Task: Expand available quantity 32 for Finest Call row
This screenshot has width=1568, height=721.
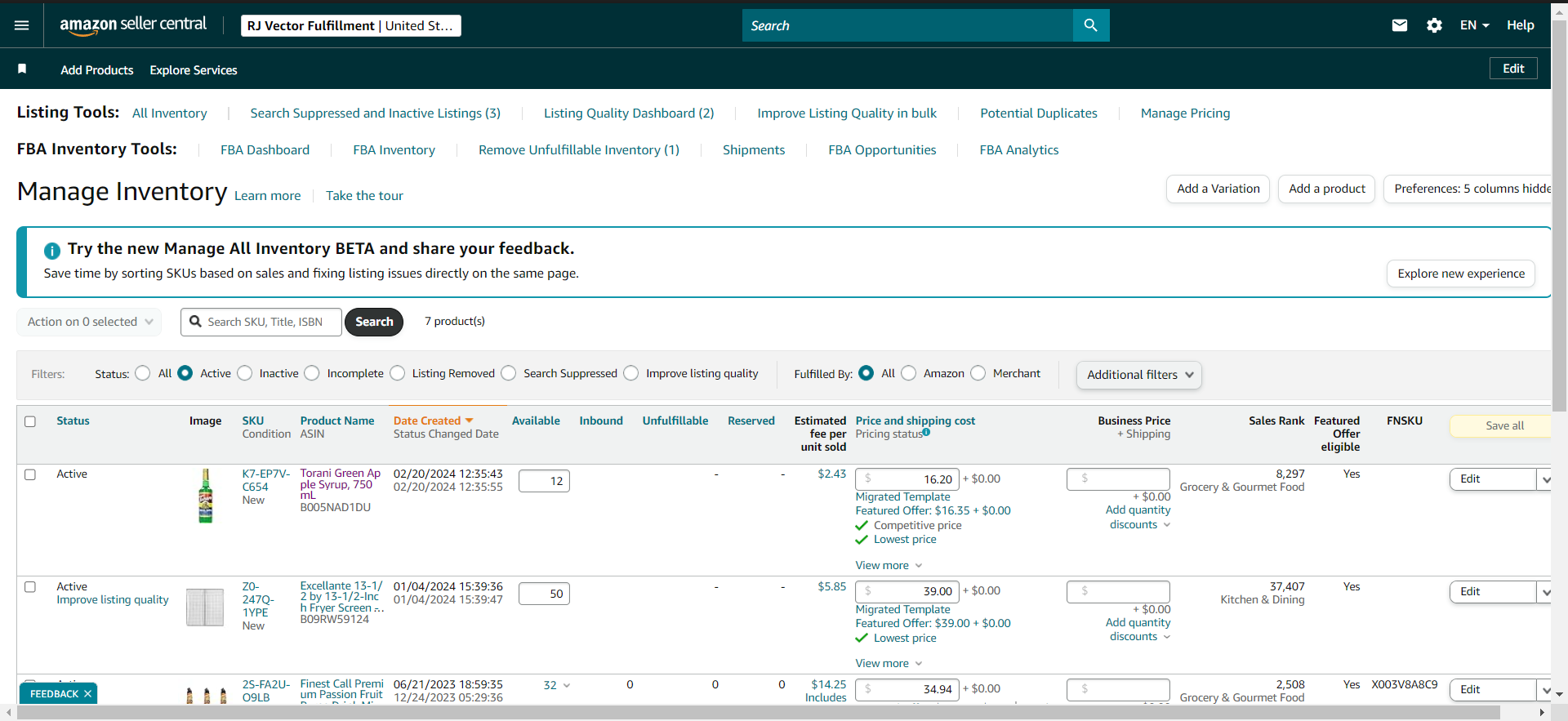Action: click(x=557, y=685)
